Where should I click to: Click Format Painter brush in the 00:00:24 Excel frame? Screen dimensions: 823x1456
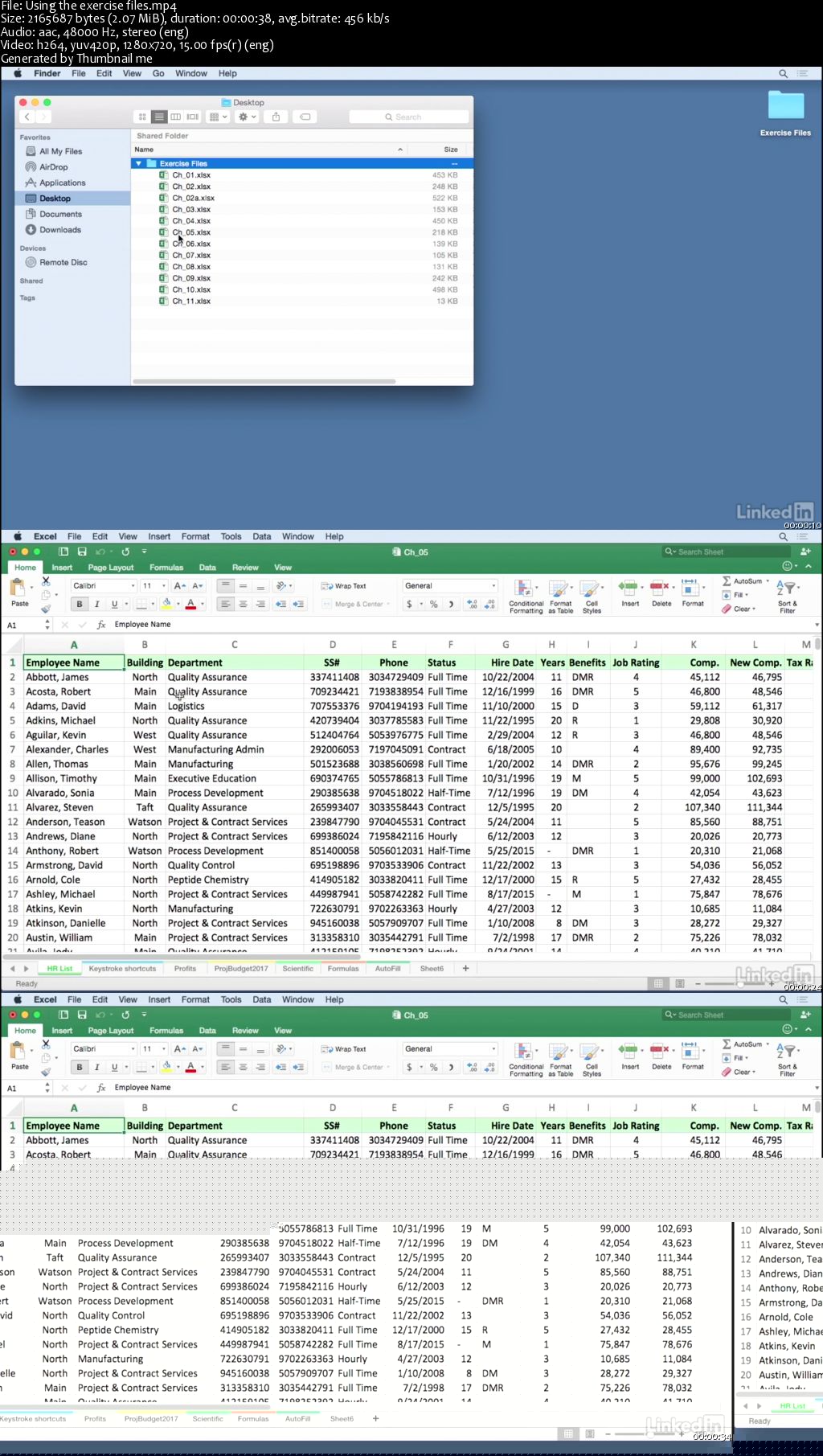point(46,609)
